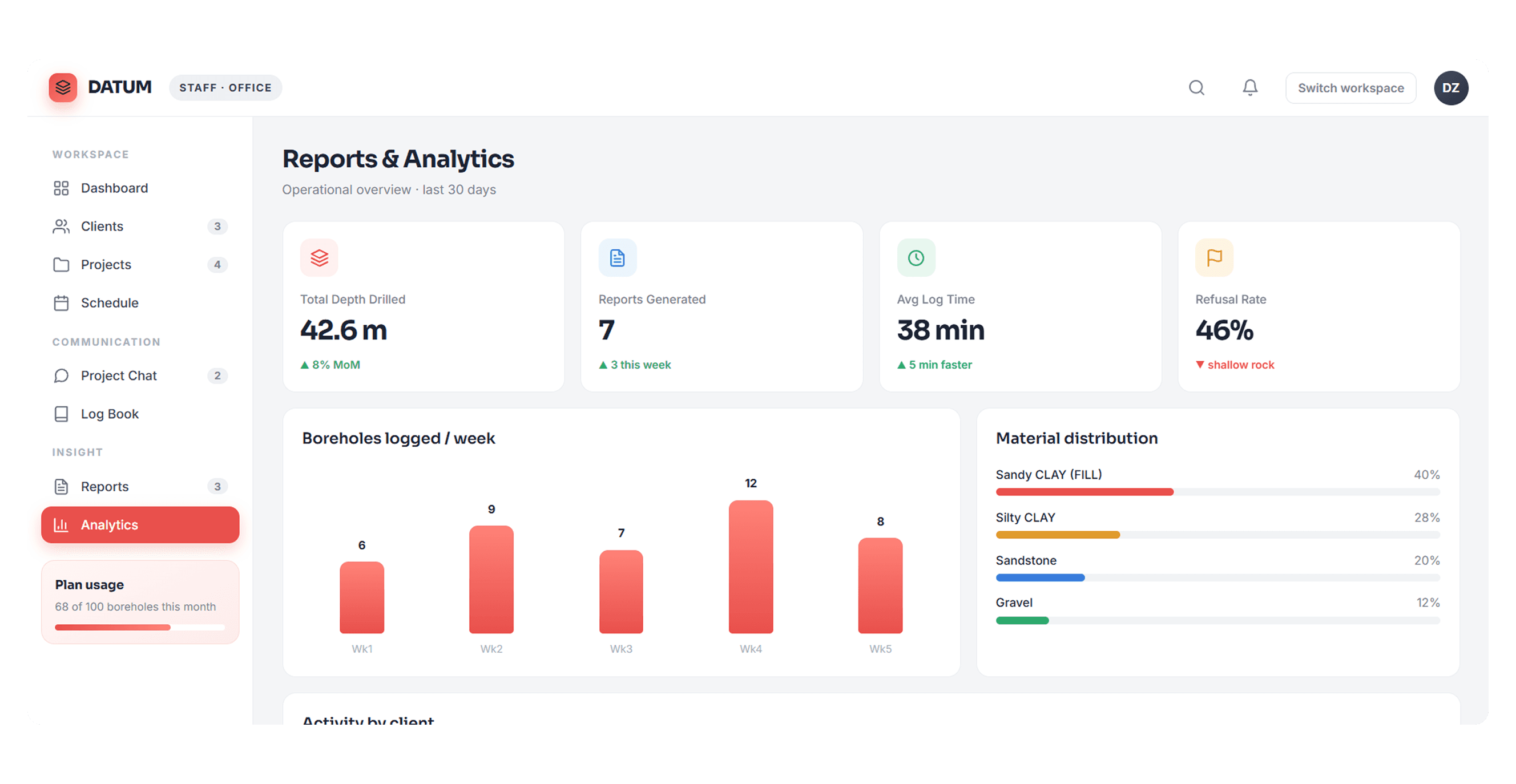Click the Gravel green bar
This screenshot has height=784, width=1516.
click(x=1022, y=620)
